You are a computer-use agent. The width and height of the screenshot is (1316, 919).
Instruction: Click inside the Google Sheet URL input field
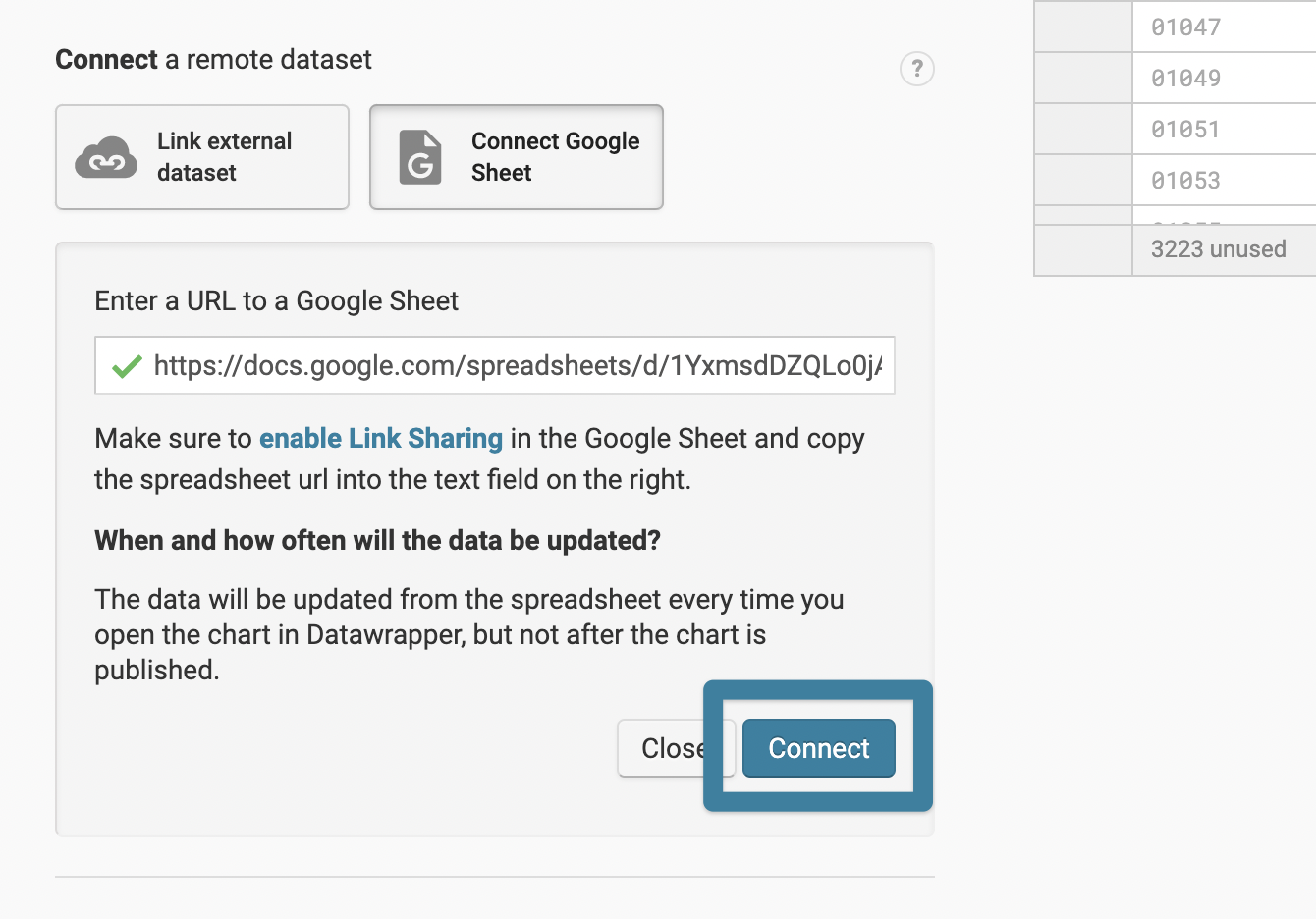coord(491,365)
